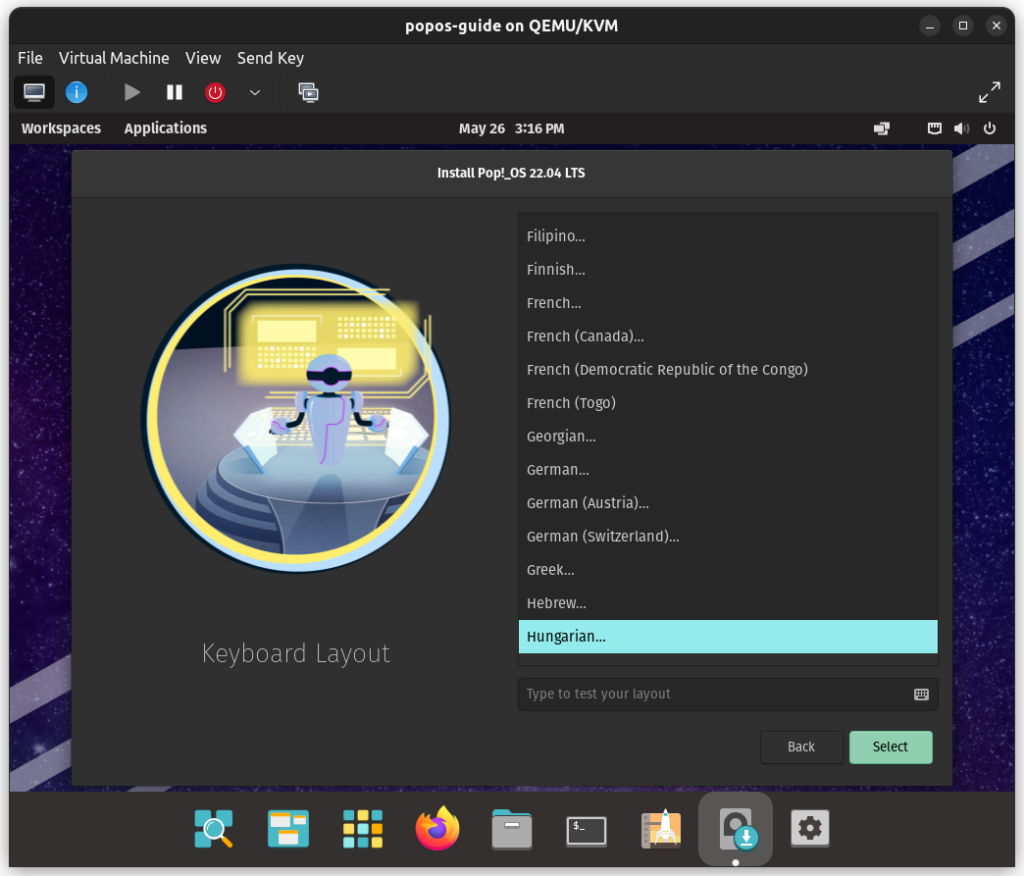This screenshot has width=1024, height=876.
Task: Open the Terminal from the dock
Action: click(x=586, y=830)
